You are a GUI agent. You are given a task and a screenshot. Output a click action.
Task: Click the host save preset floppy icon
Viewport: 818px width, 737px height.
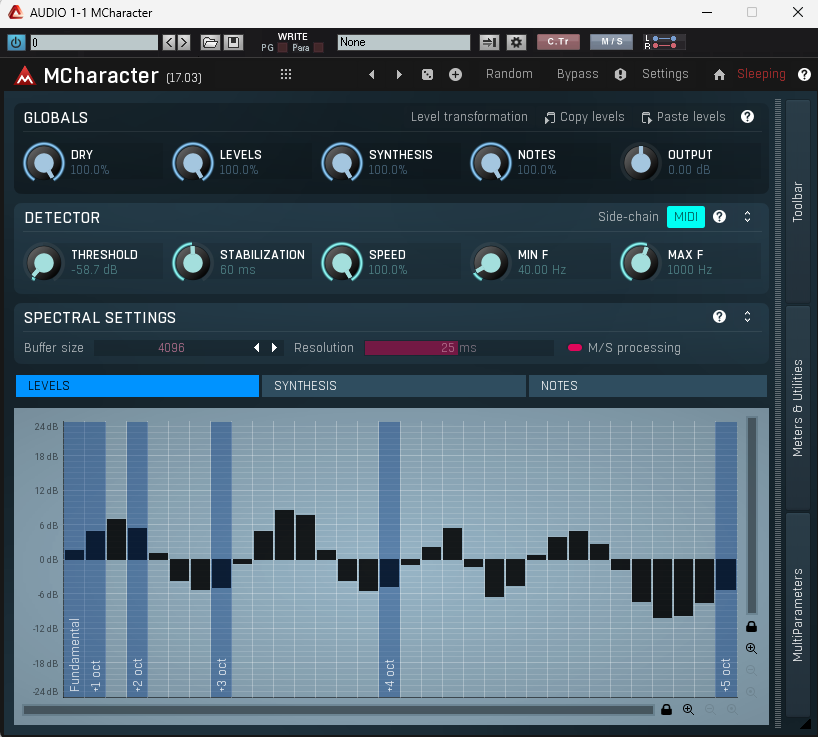233,42
